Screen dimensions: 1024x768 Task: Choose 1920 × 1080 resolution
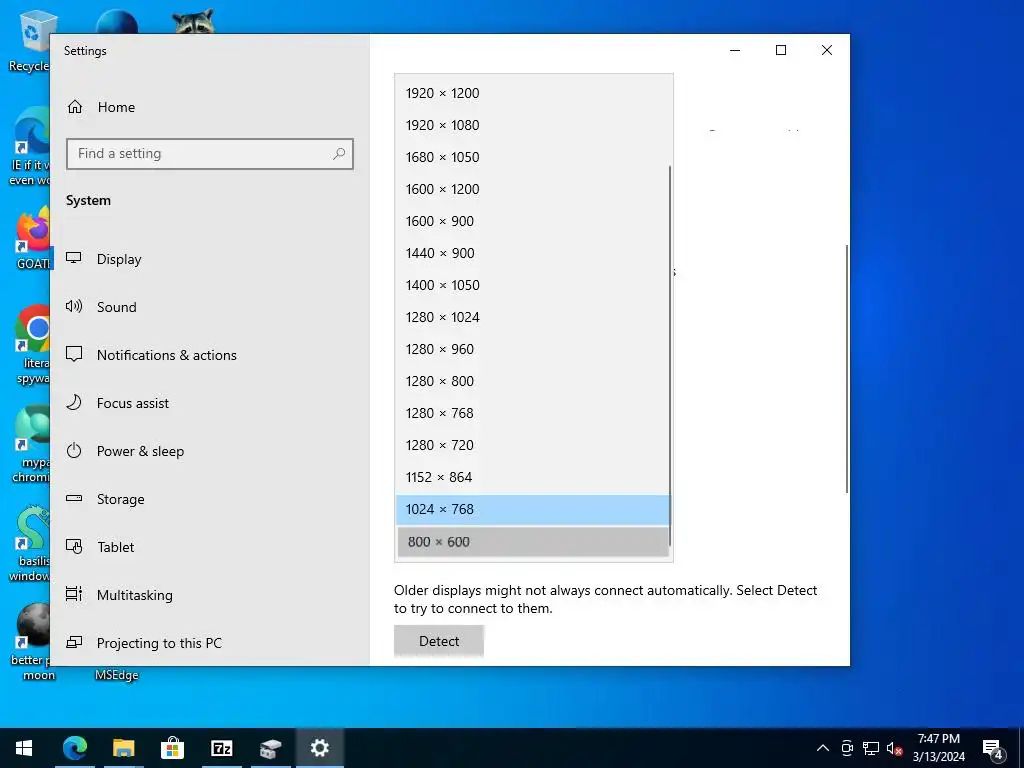coord(533,125)
